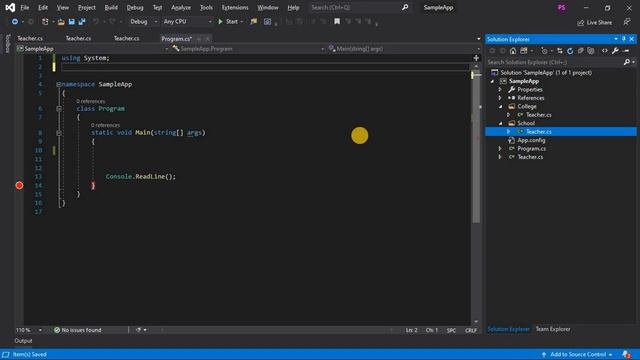640x360 pixels.
Task: Click the New Project toolbar icon
Action: coord(45,22)
